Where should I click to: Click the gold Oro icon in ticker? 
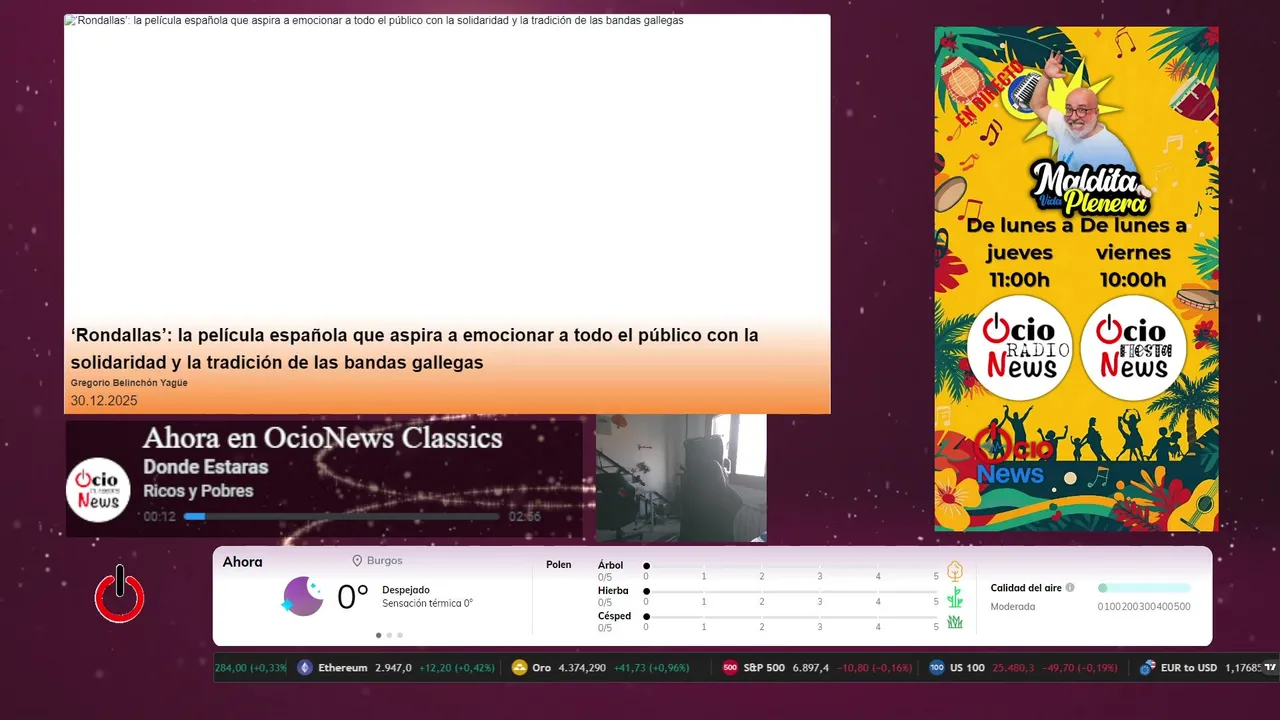click(519, 668)
